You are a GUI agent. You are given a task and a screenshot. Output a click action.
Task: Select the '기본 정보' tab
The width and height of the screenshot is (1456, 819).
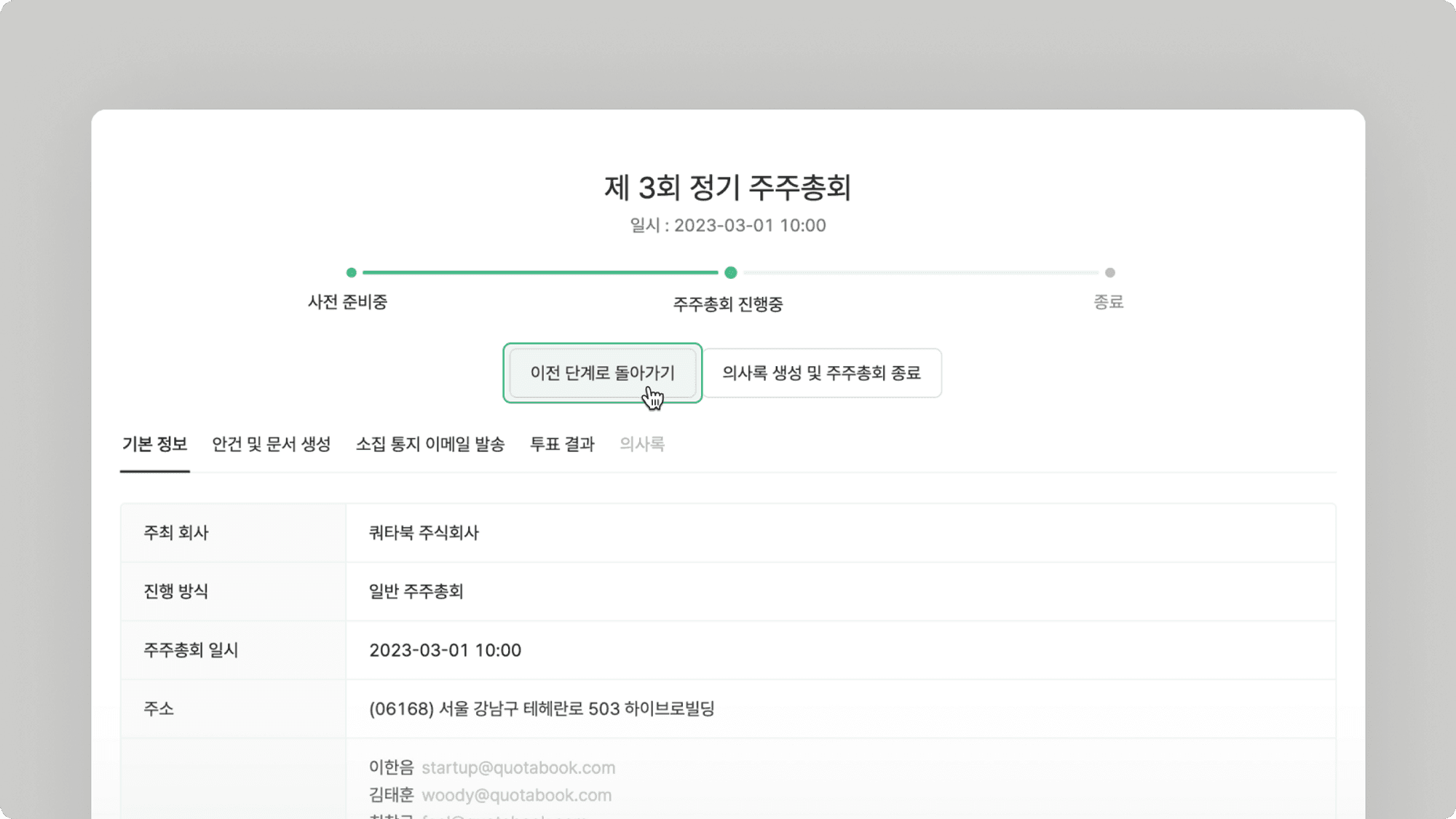coord(154,444)
